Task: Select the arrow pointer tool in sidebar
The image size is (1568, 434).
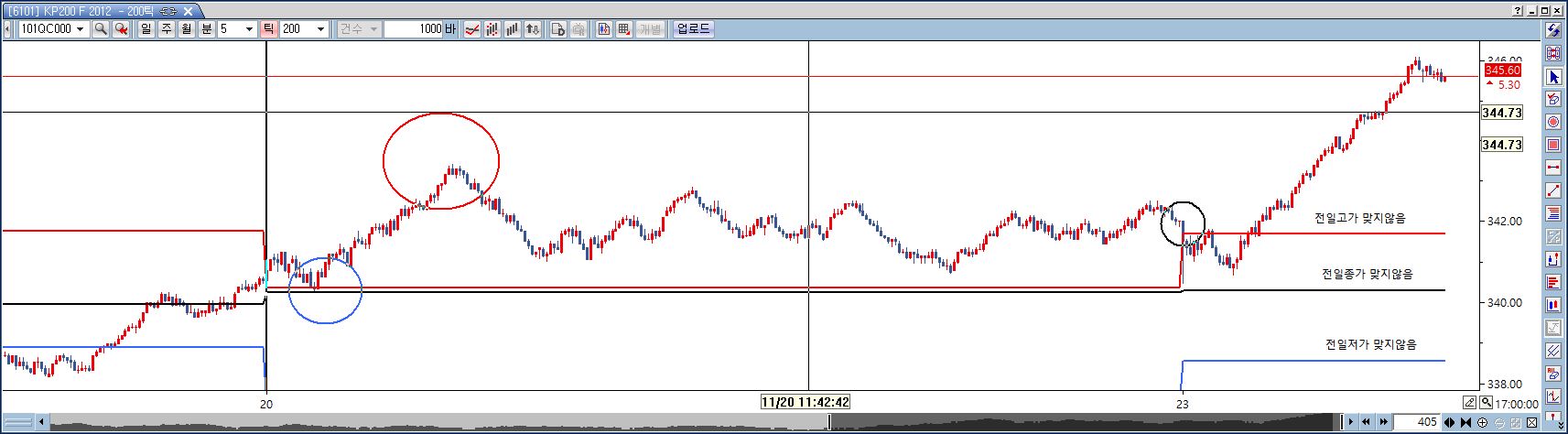Action: [1553, 77]
